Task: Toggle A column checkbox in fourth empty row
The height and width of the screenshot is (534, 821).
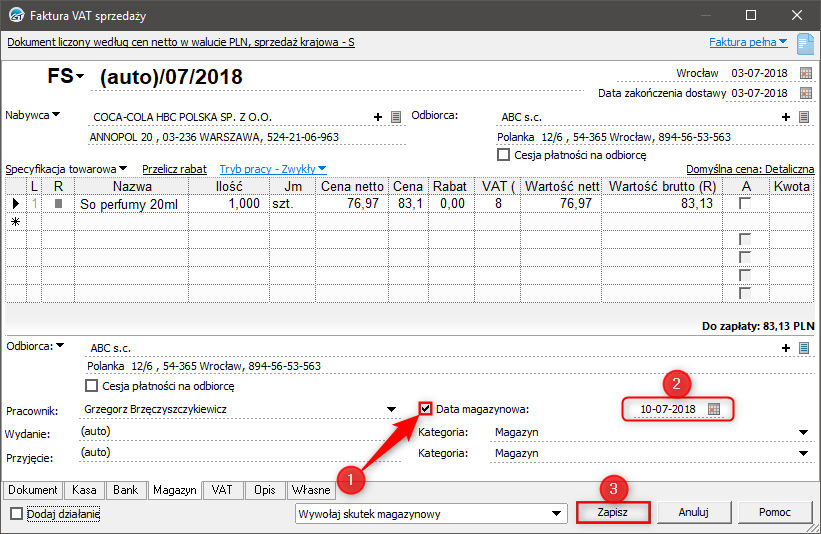Action: 745,275
